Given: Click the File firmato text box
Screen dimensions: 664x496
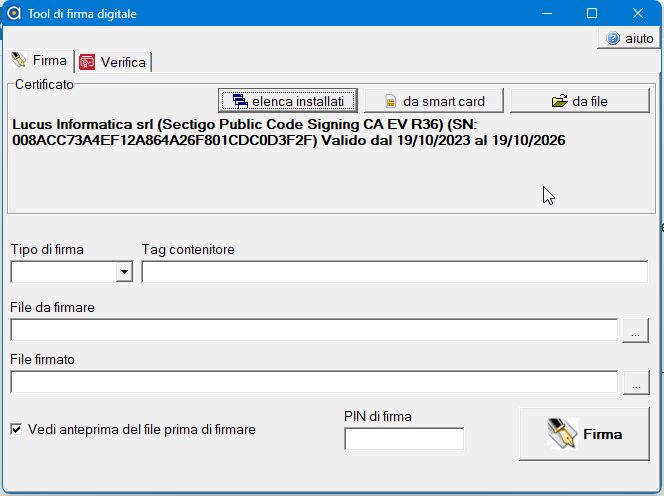Looking at the screenshot, I should point(313,382).
